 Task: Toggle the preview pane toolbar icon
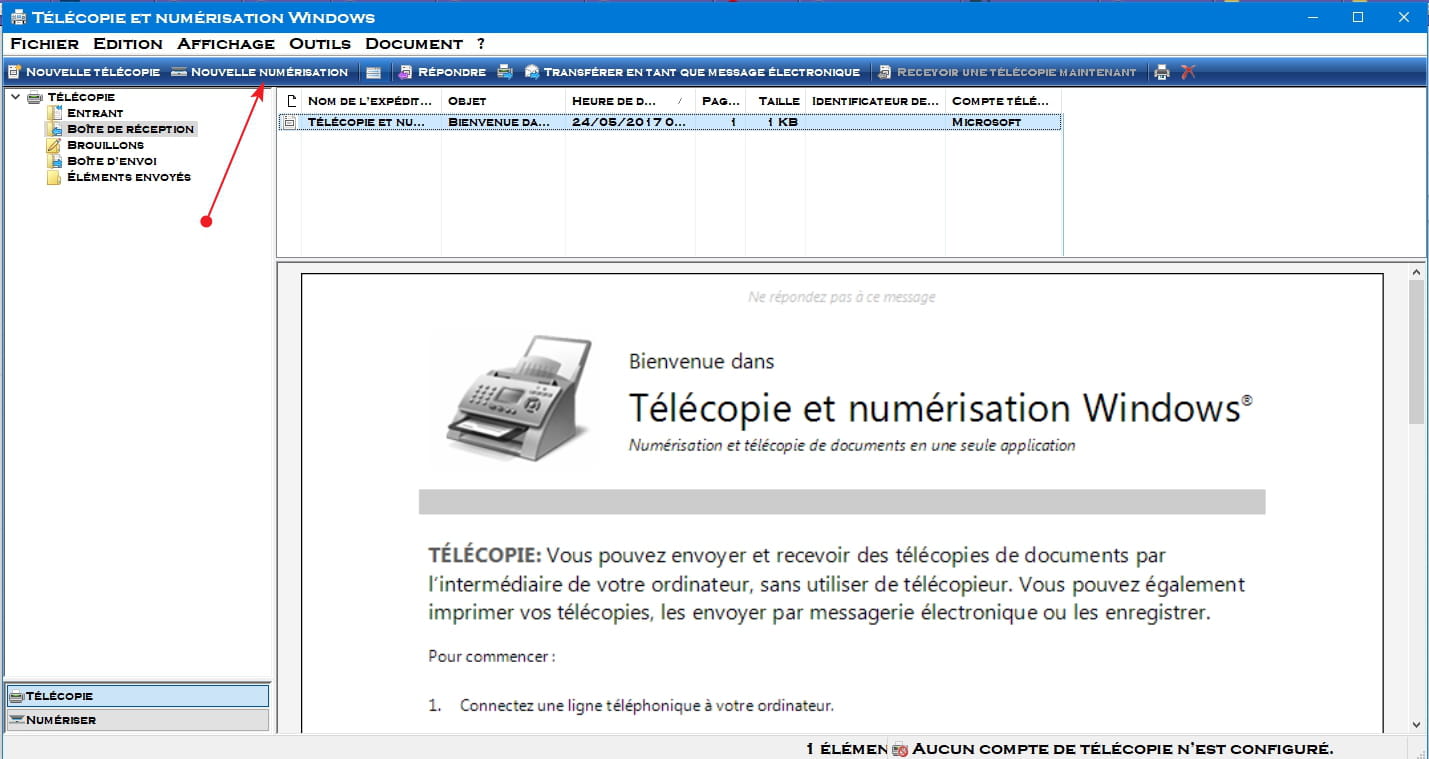pyautogui.click(x=373, y=72)
